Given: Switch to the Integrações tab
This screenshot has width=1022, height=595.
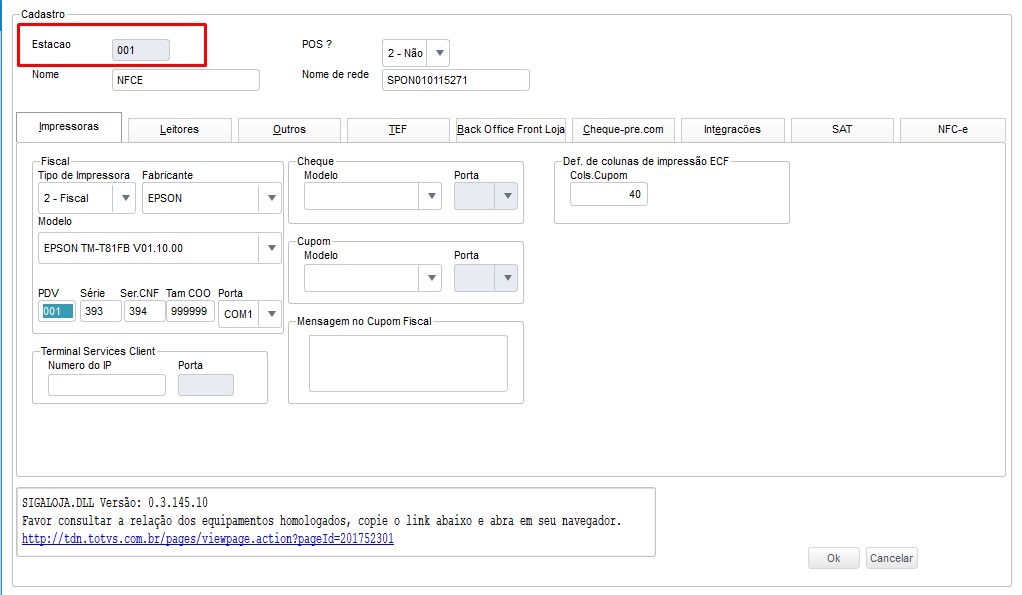Looking at the screenshot, I should 732,130.
